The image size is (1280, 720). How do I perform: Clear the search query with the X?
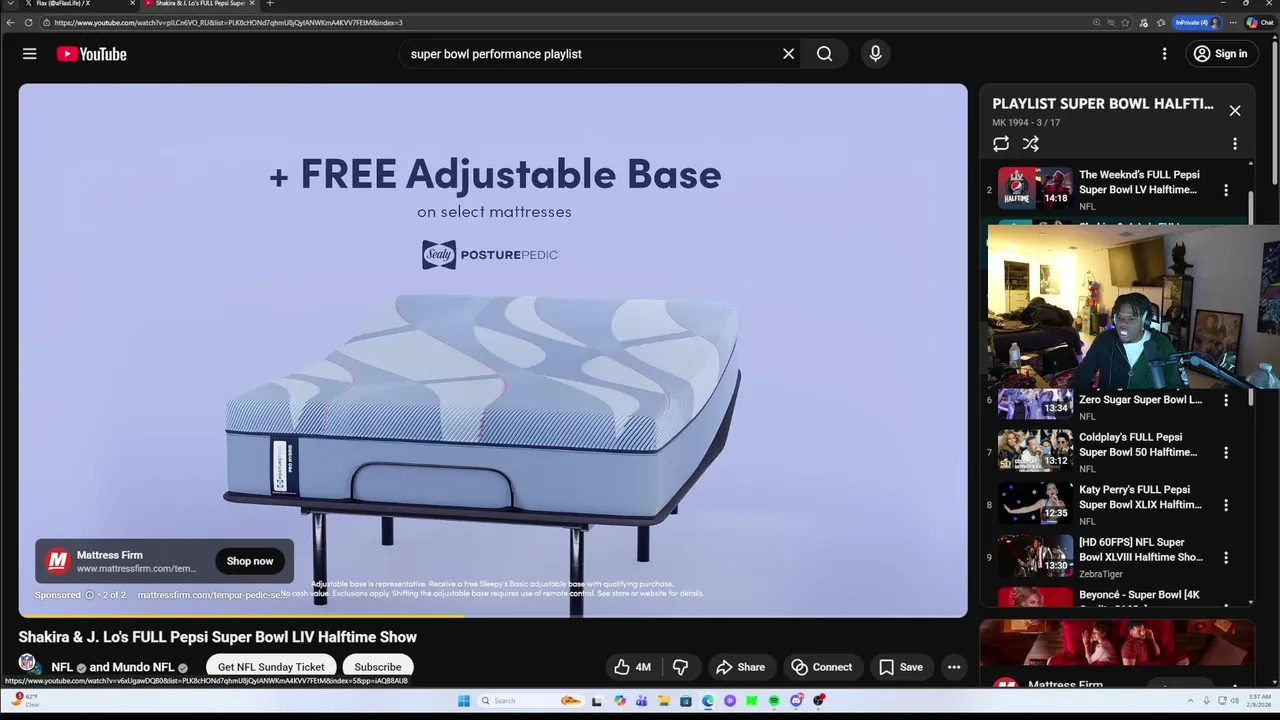tap(788, 54)
